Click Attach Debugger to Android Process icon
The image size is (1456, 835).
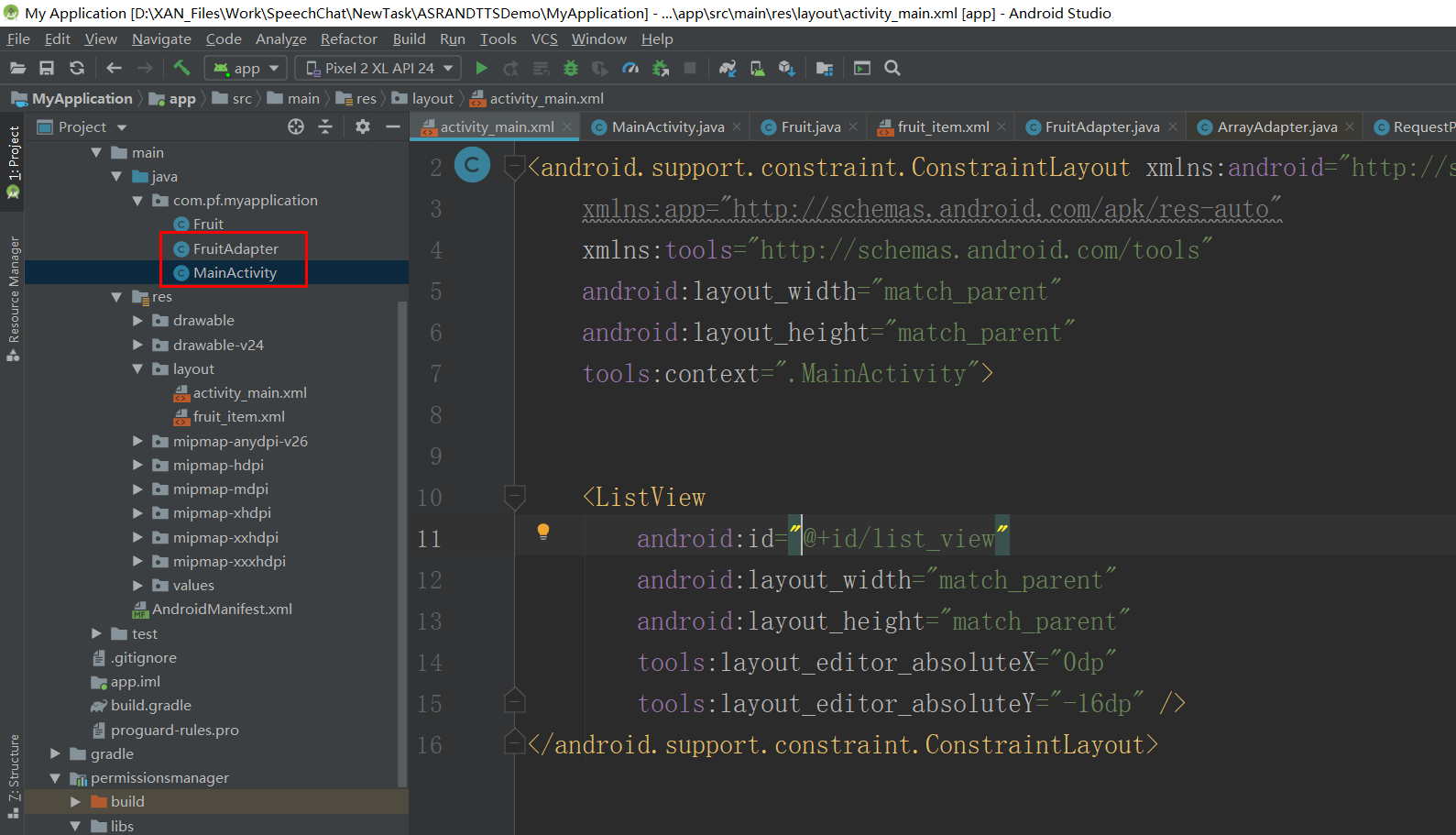pos(661,68)
